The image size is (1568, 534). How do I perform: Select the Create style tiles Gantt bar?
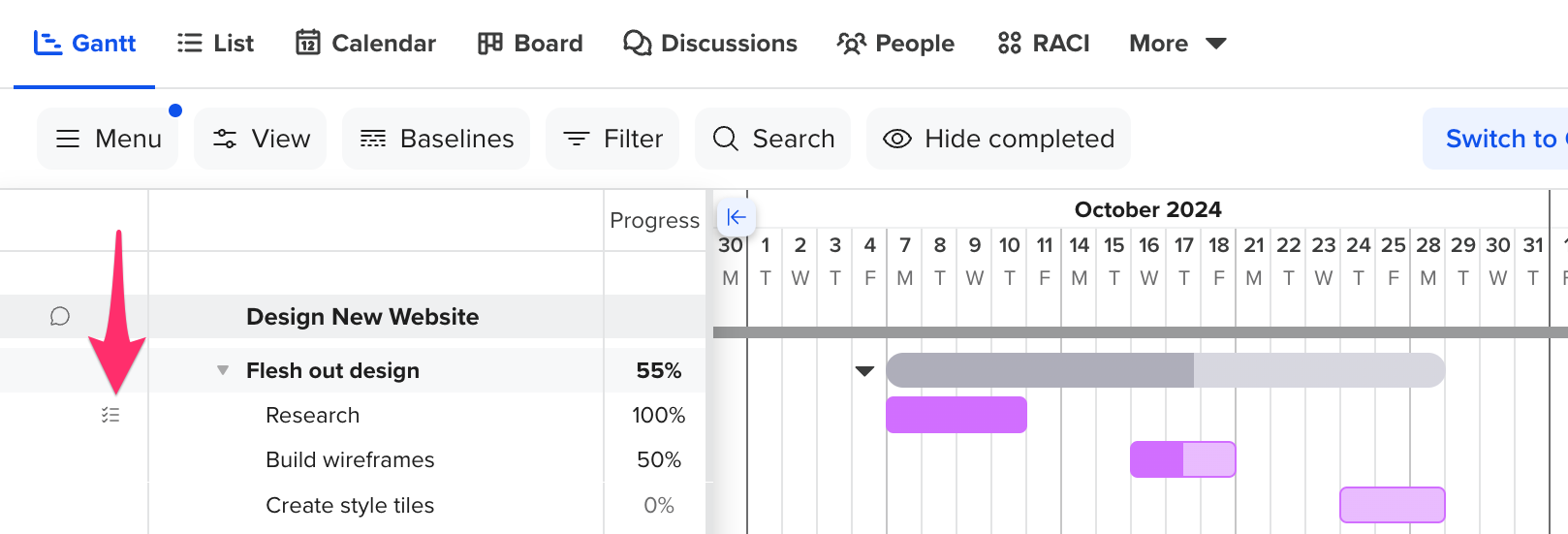tap(1392, 505)
